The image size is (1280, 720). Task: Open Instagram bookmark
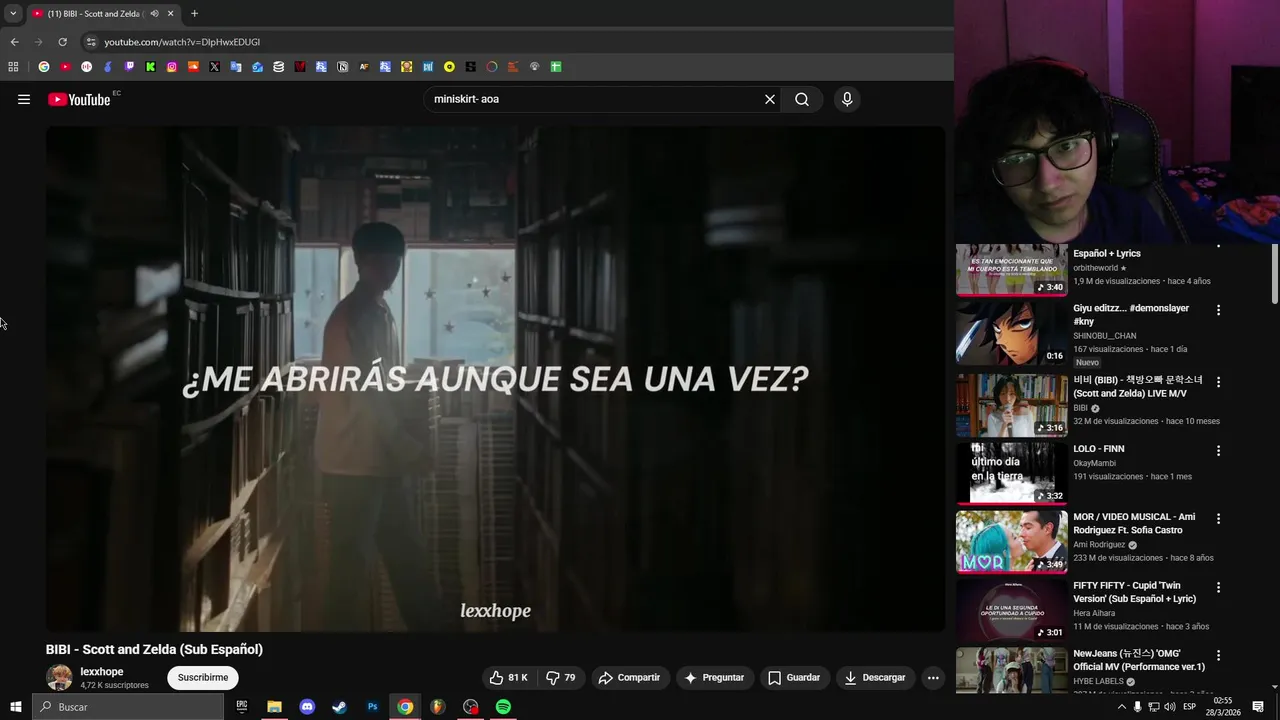172,67
